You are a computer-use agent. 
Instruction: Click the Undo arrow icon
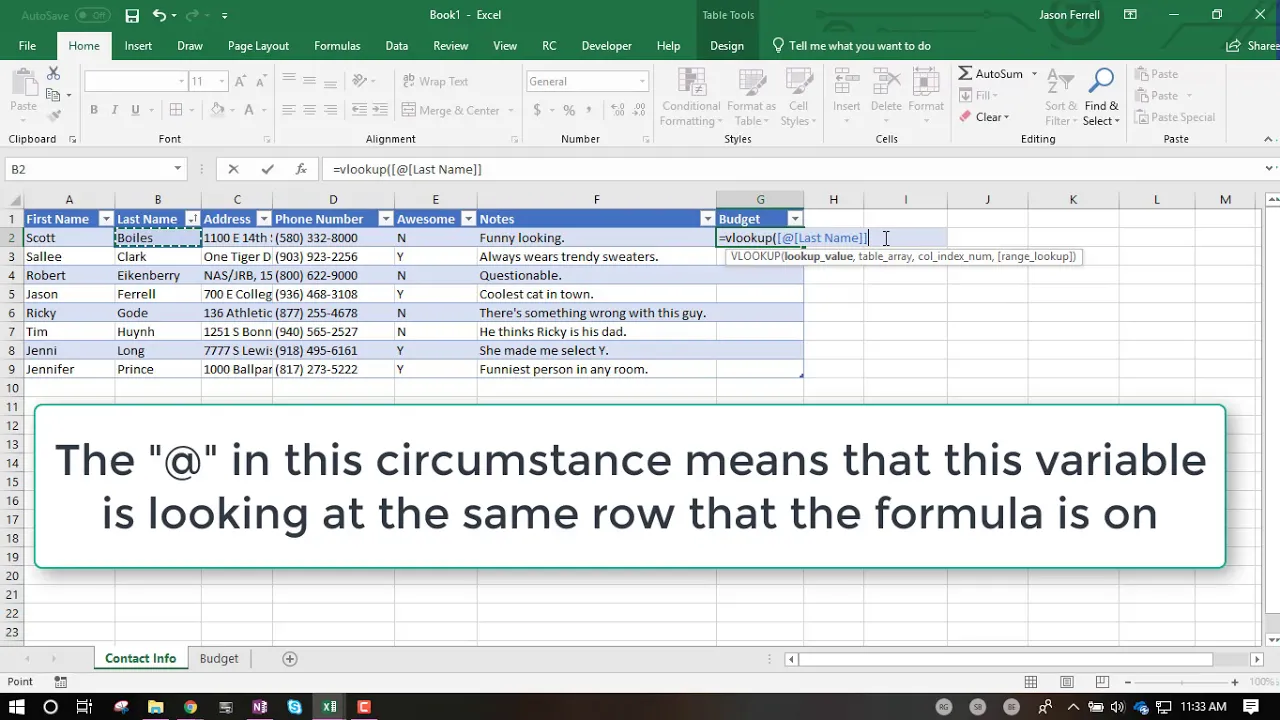coord(160,15)
